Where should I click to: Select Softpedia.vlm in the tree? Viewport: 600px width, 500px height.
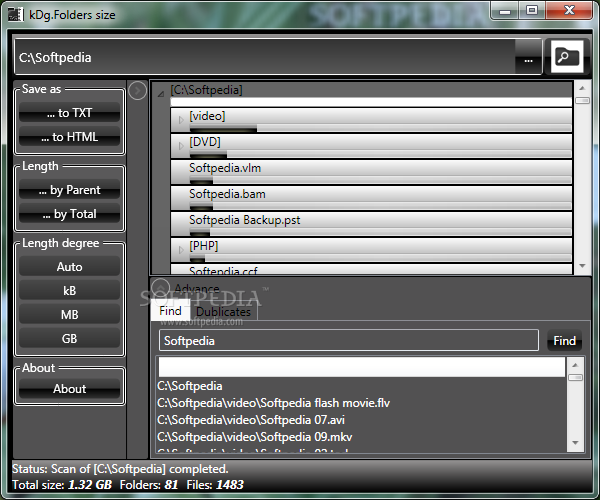(225, 168)
